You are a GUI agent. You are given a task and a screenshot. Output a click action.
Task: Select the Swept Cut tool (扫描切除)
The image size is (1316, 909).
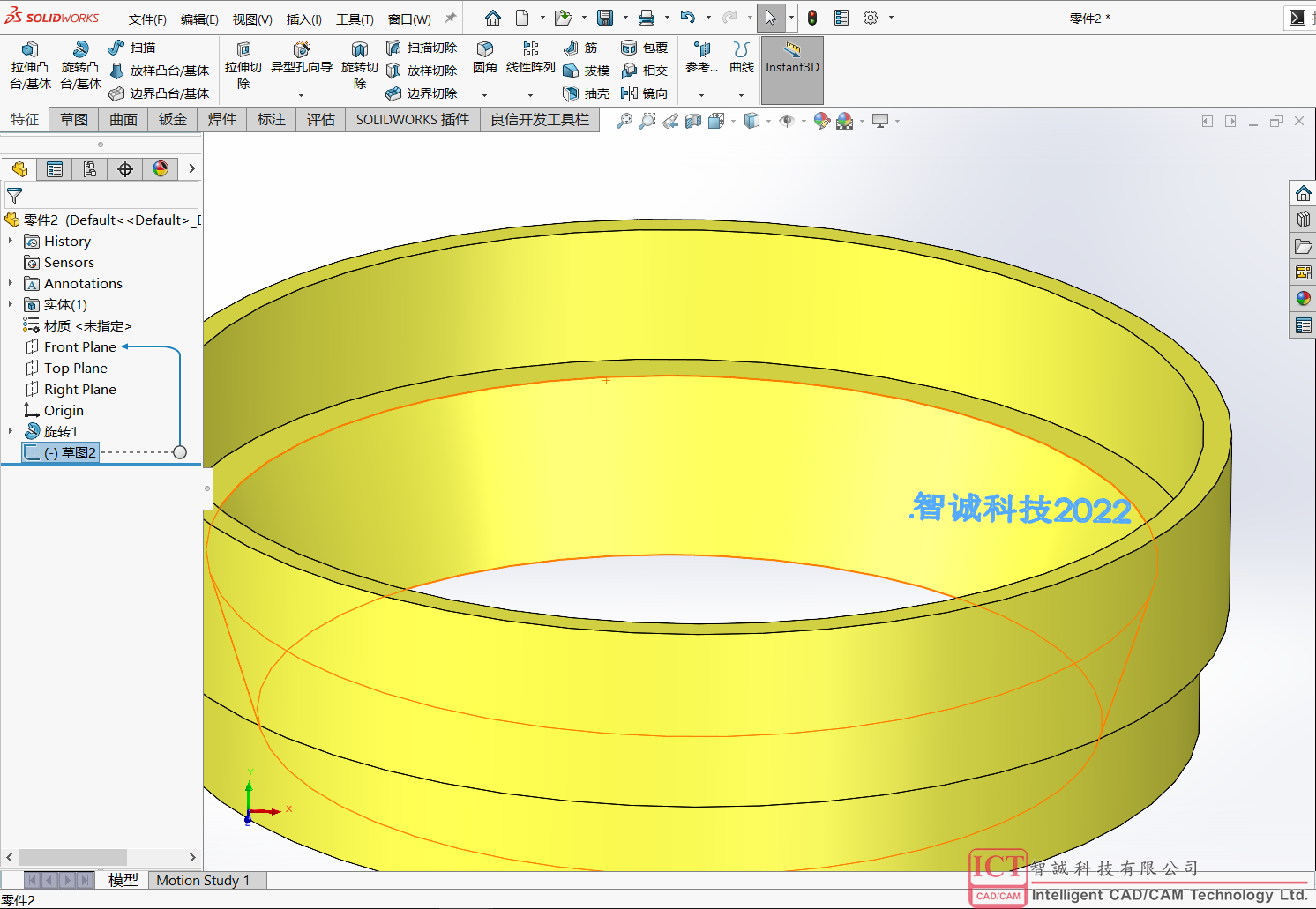(x=422, y=48)
